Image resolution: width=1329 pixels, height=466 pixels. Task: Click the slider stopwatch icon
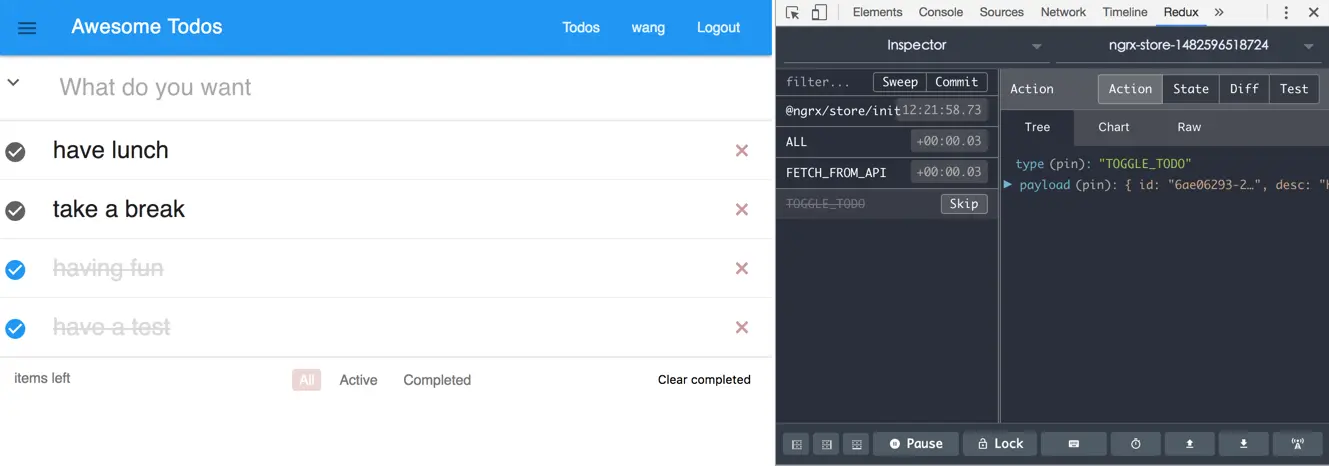1135,444
